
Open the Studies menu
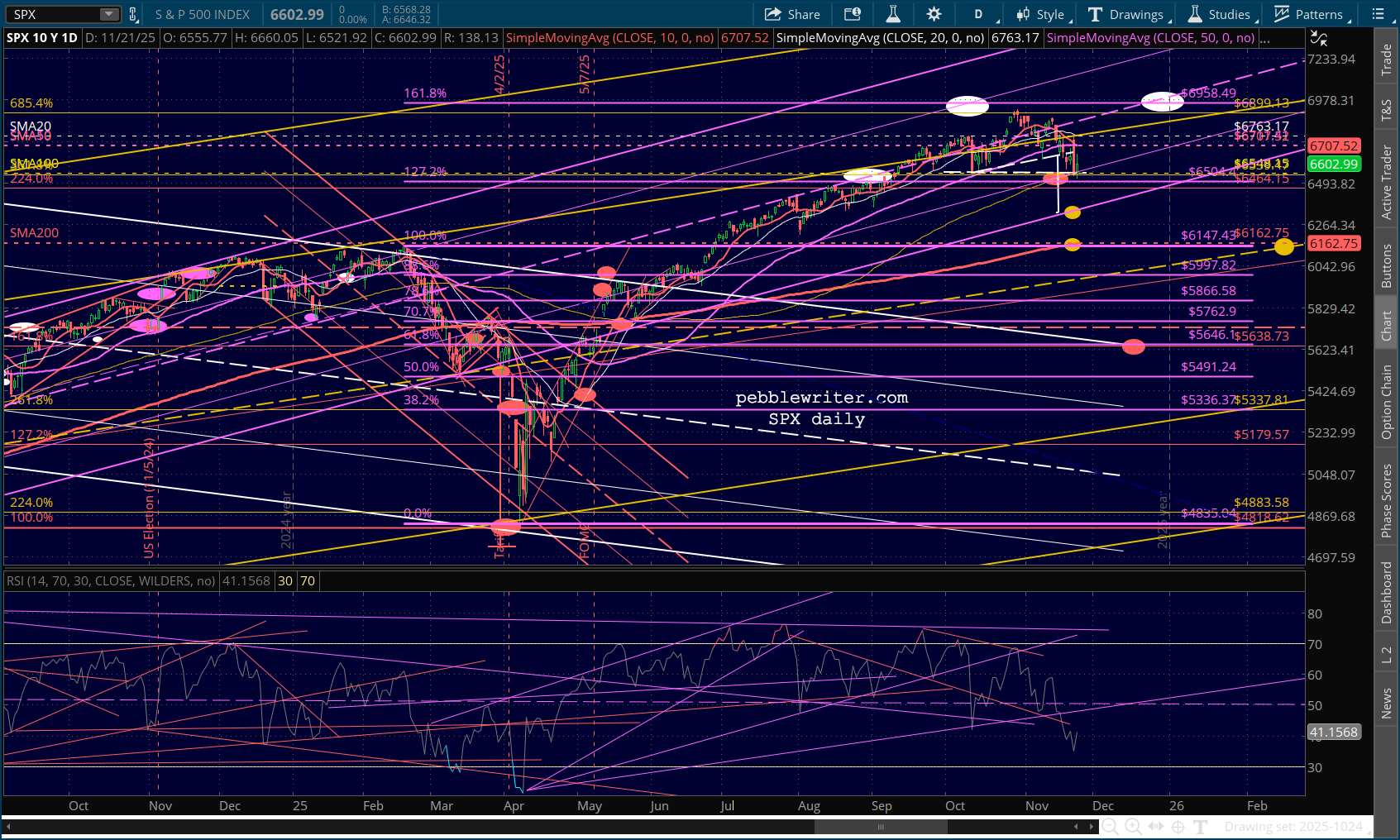1220,14
